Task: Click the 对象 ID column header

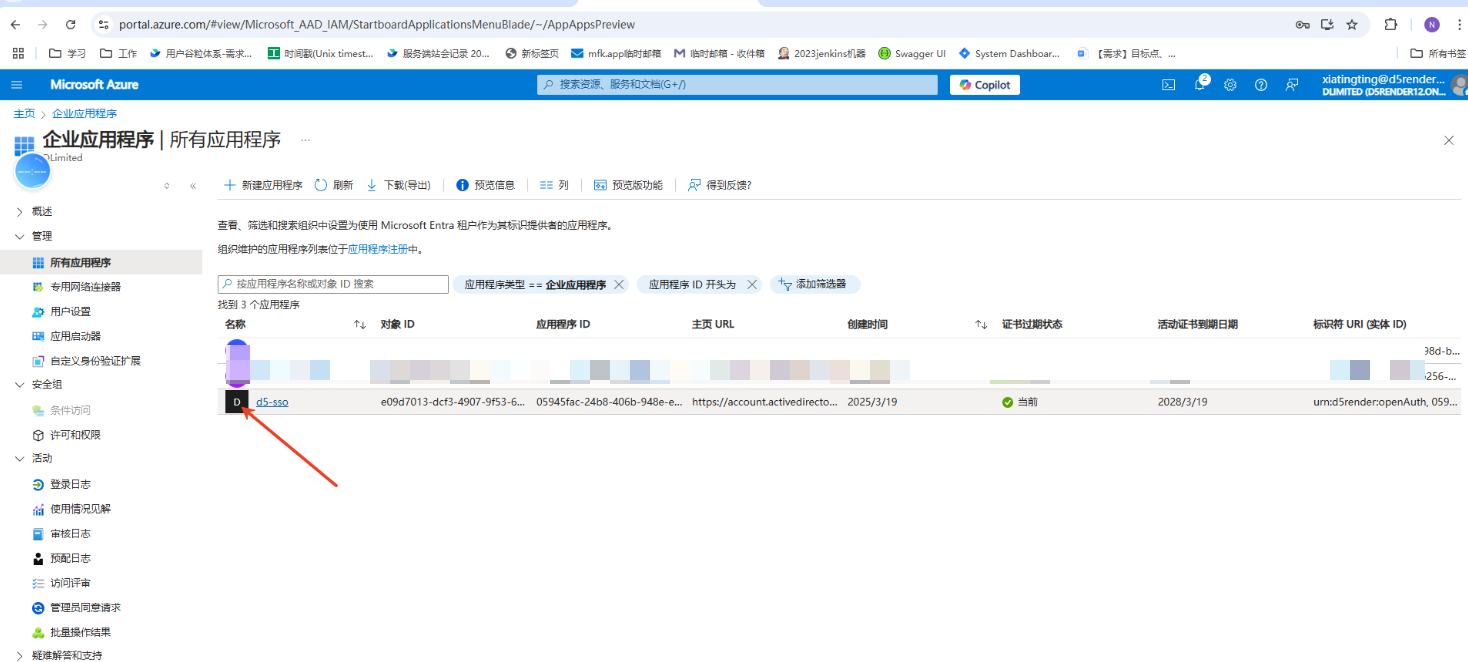Action: (397, 325)
